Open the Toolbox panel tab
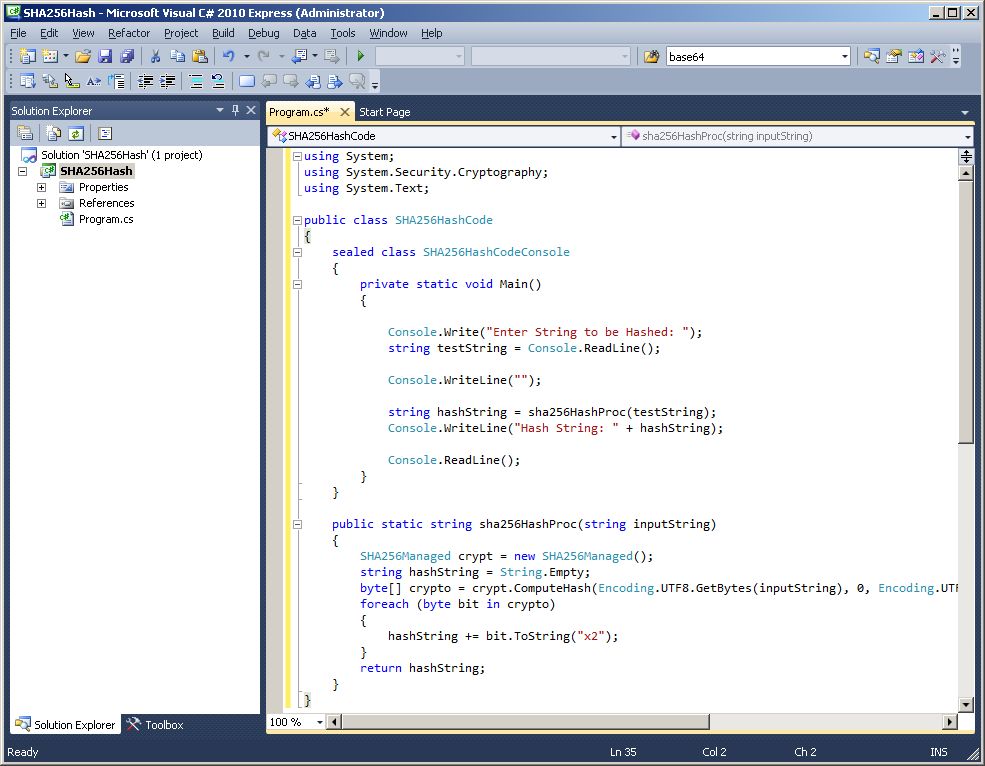 (x=155, y=725)
